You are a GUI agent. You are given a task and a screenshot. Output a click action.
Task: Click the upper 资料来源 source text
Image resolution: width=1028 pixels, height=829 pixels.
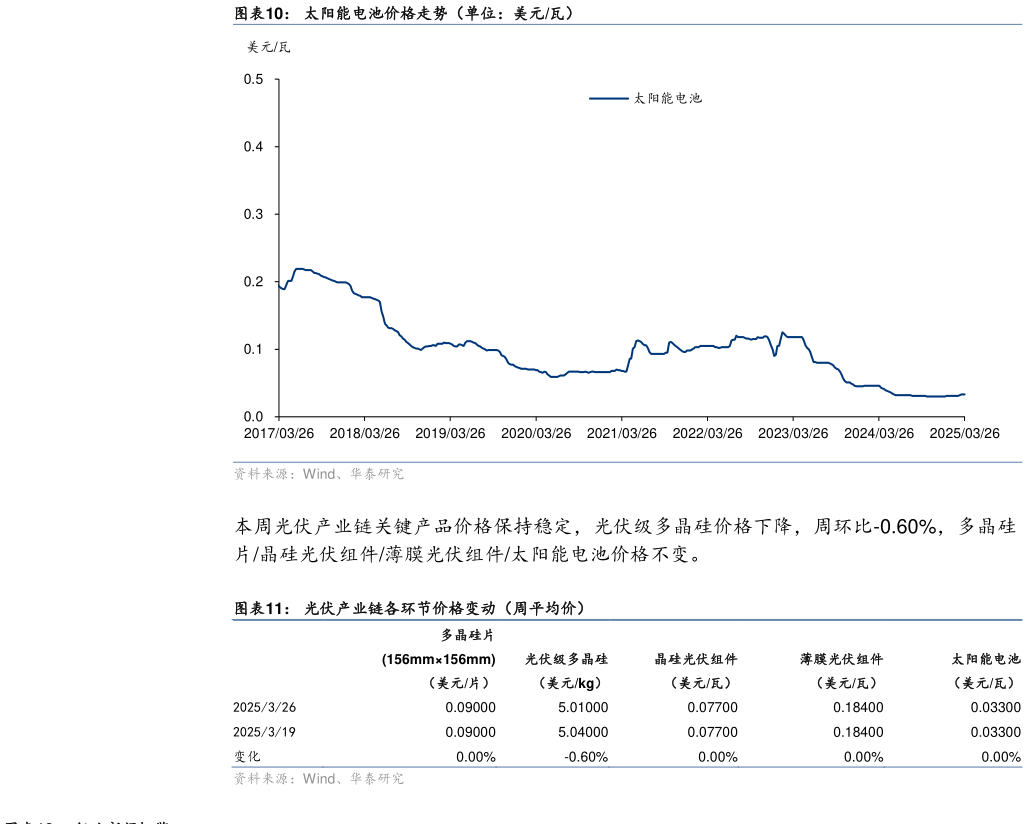[x=319, y=474]
